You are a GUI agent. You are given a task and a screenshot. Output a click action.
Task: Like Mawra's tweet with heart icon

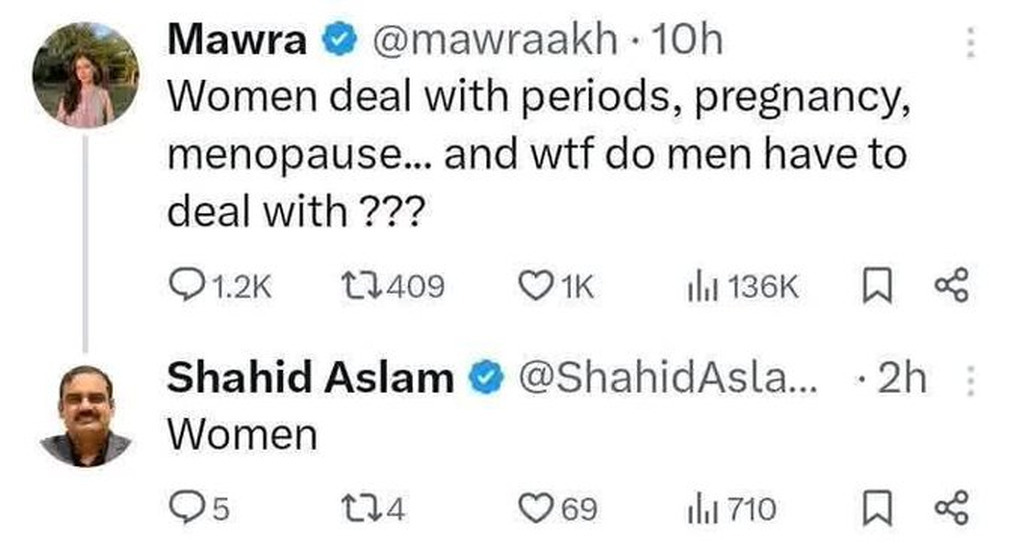[534, 288]
